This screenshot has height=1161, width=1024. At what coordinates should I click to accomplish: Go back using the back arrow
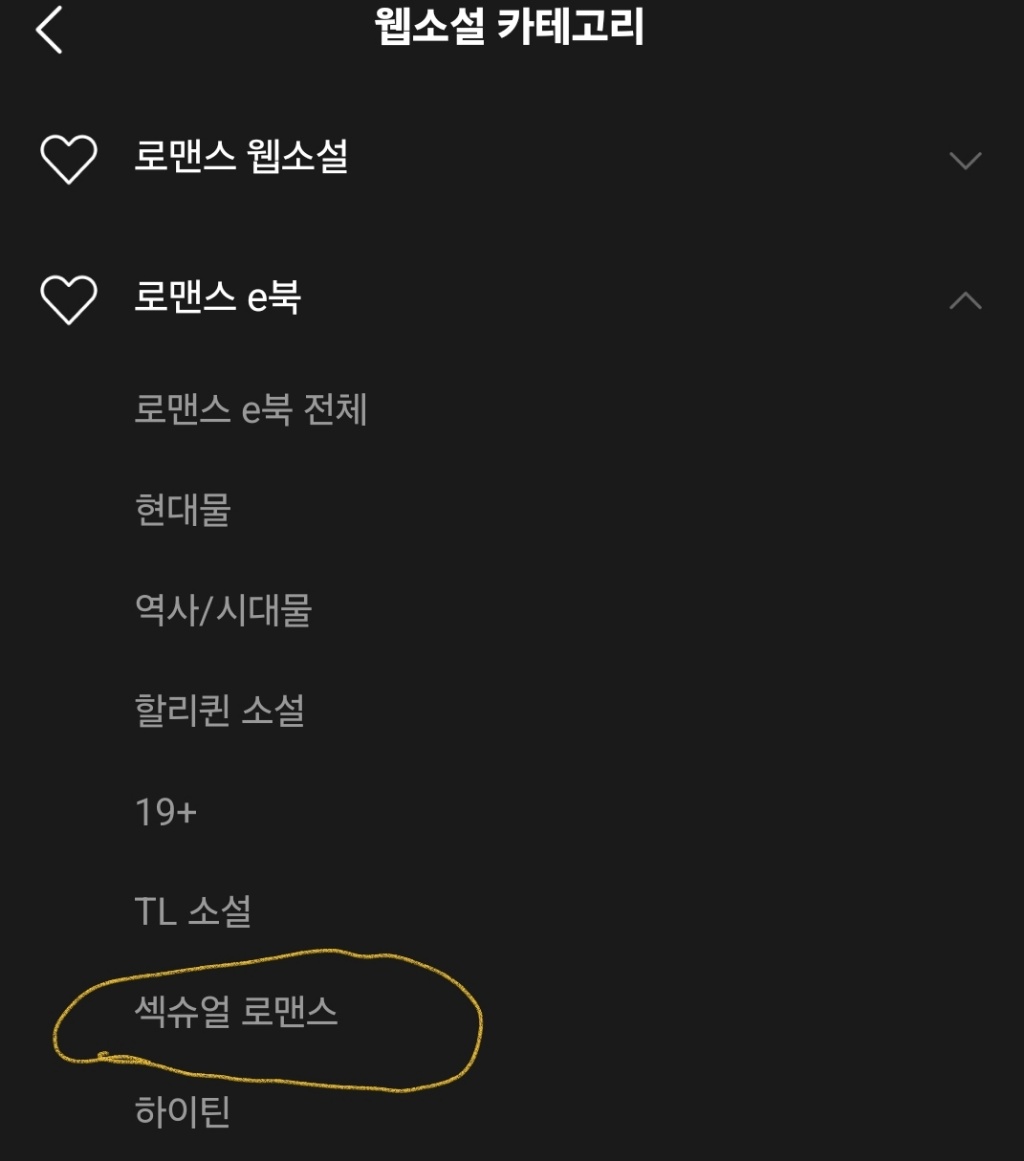[x=49, y=29]
